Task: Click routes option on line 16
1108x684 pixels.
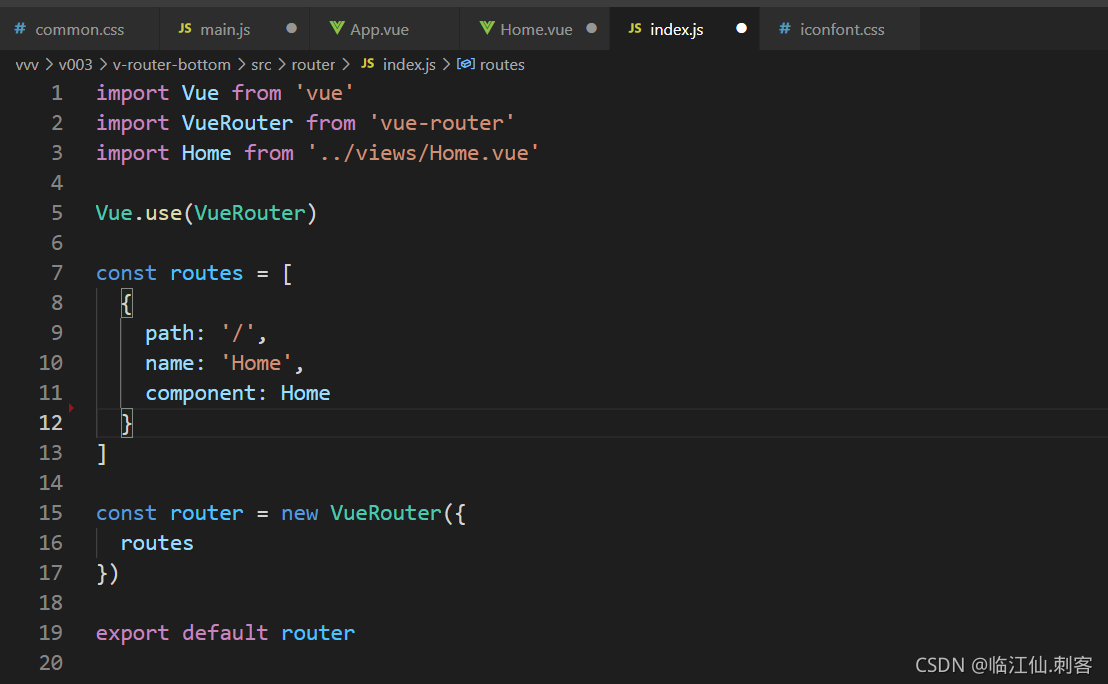Action: tap(157, 543)
